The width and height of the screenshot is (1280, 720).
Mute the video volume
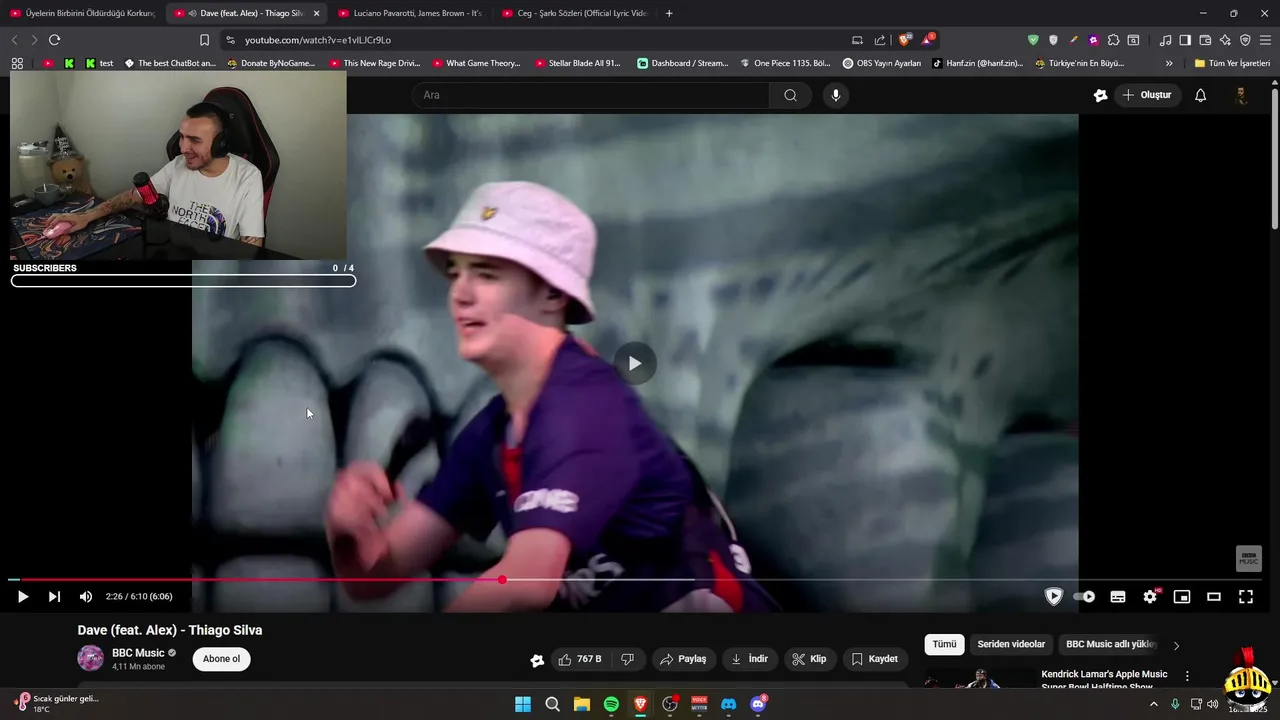coord(86,597)
